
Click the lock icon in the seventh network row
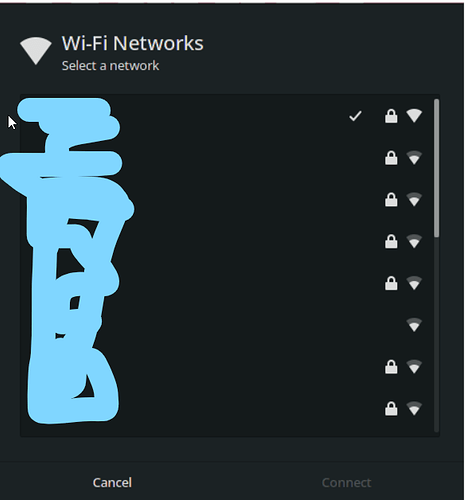pos(391,367)
